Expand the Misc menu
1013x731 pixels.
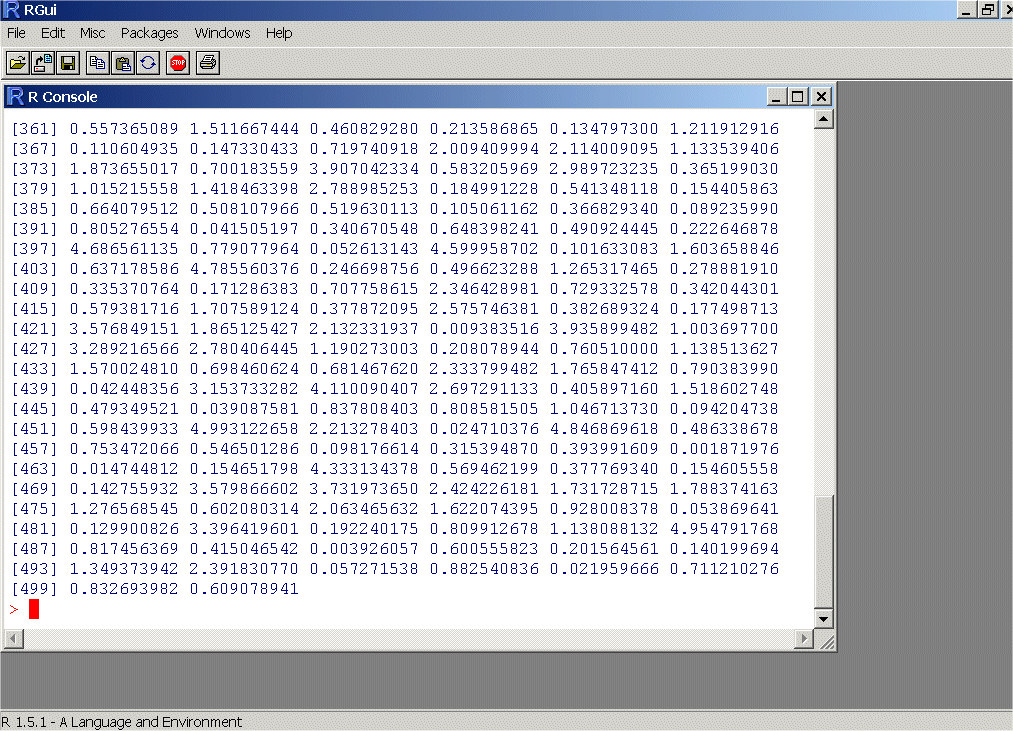point(92,33)
